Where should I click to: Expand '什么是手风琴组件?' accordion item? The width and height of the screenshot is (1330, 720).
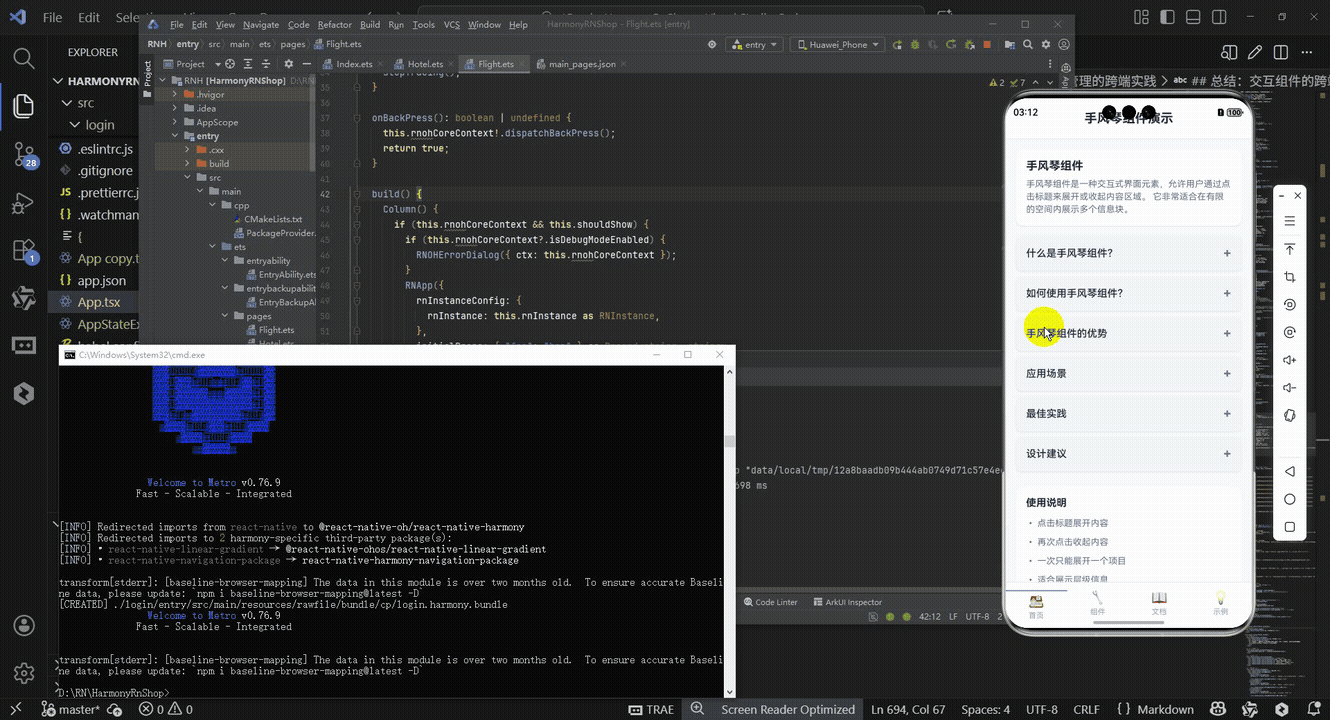point(1128,253)
